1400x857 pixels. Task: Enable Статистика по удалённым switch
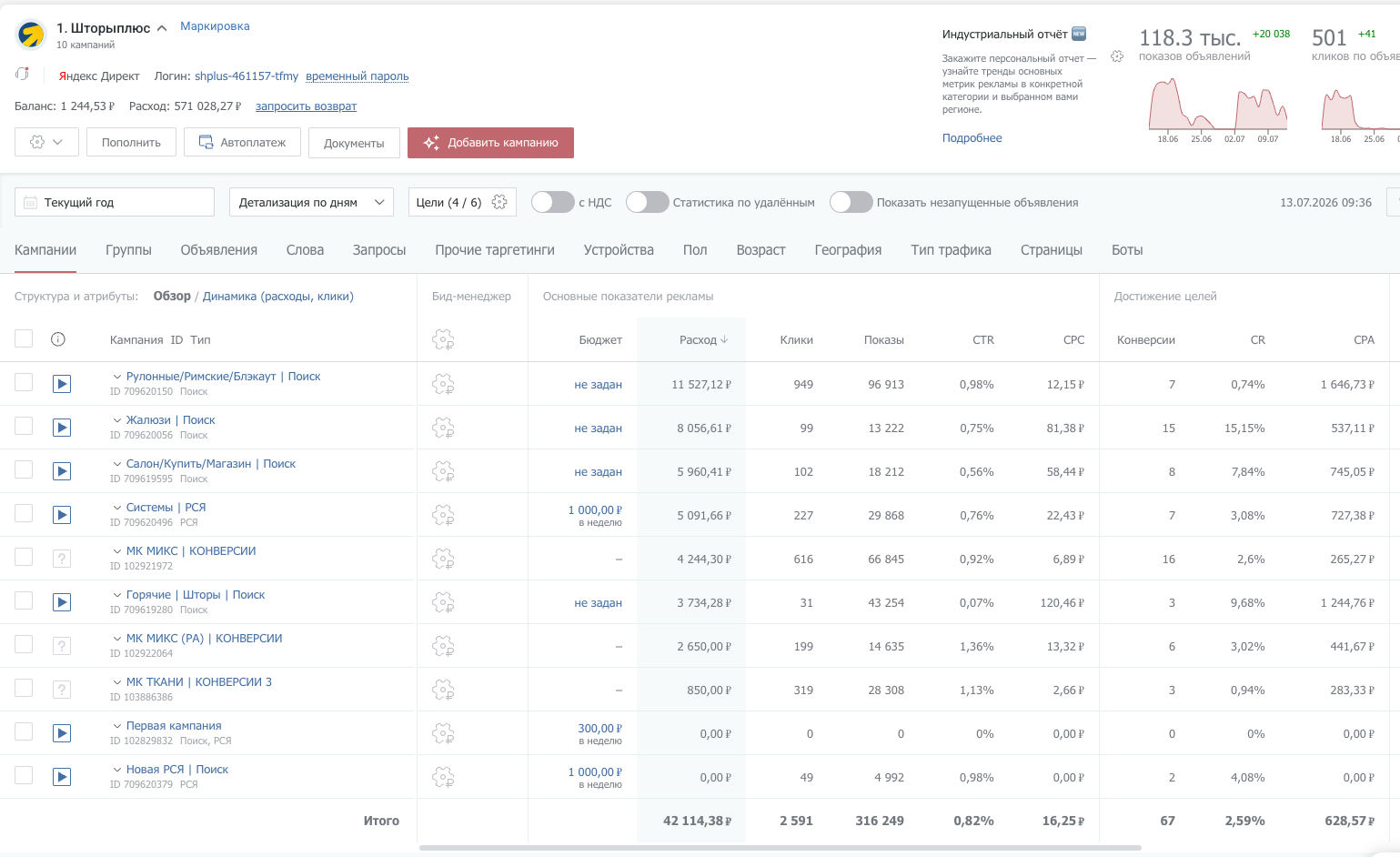click(x=647, y=202)
